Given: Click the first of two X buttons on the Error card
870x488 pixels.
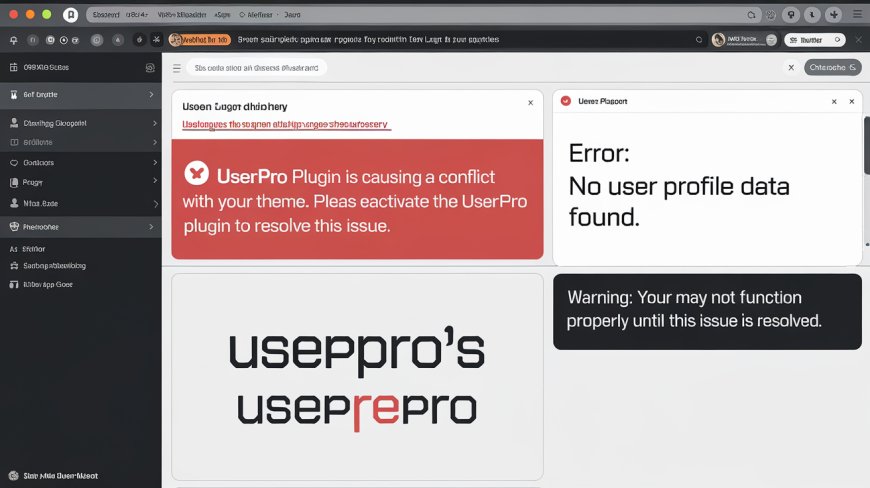Looking at the screenshot, I should pyautogui.click(x=834, y=101).
